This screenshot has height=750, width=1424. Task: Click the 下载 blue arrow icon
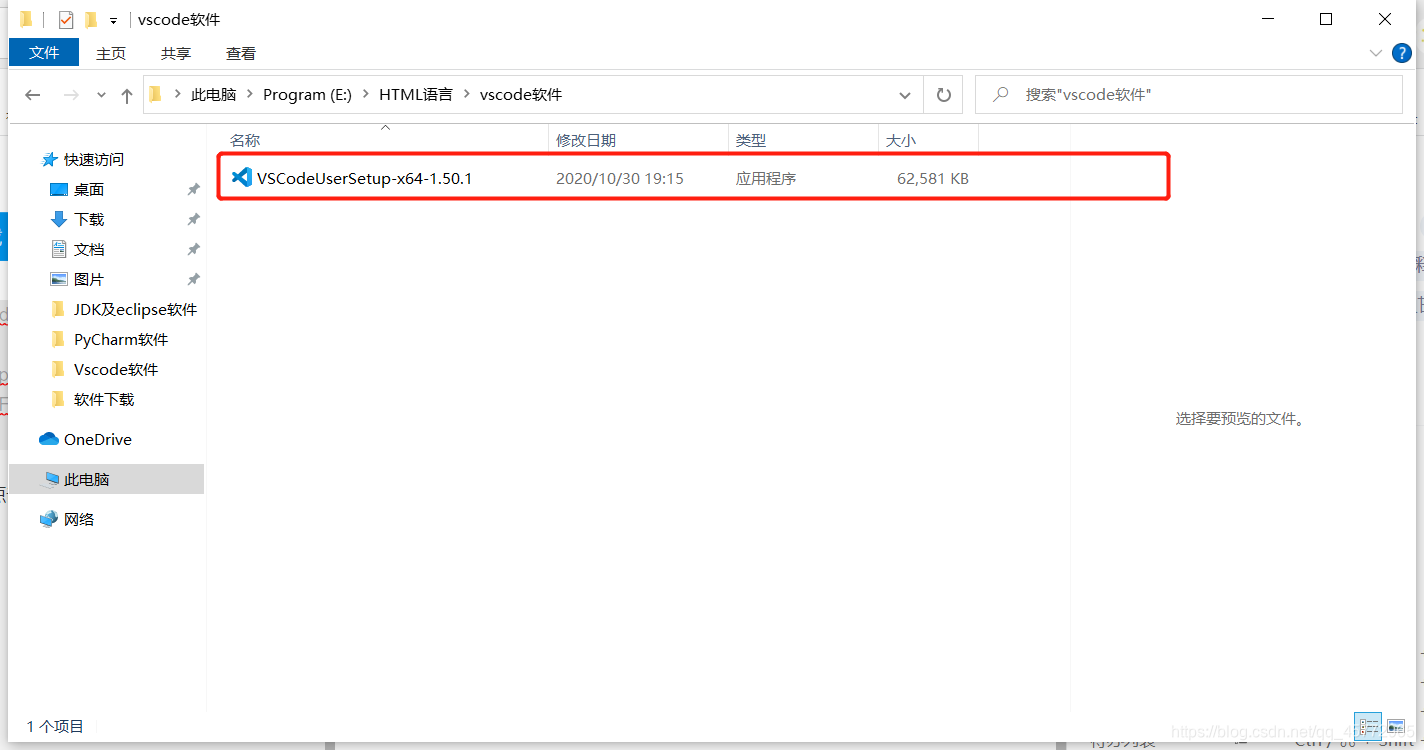[59, 219]
